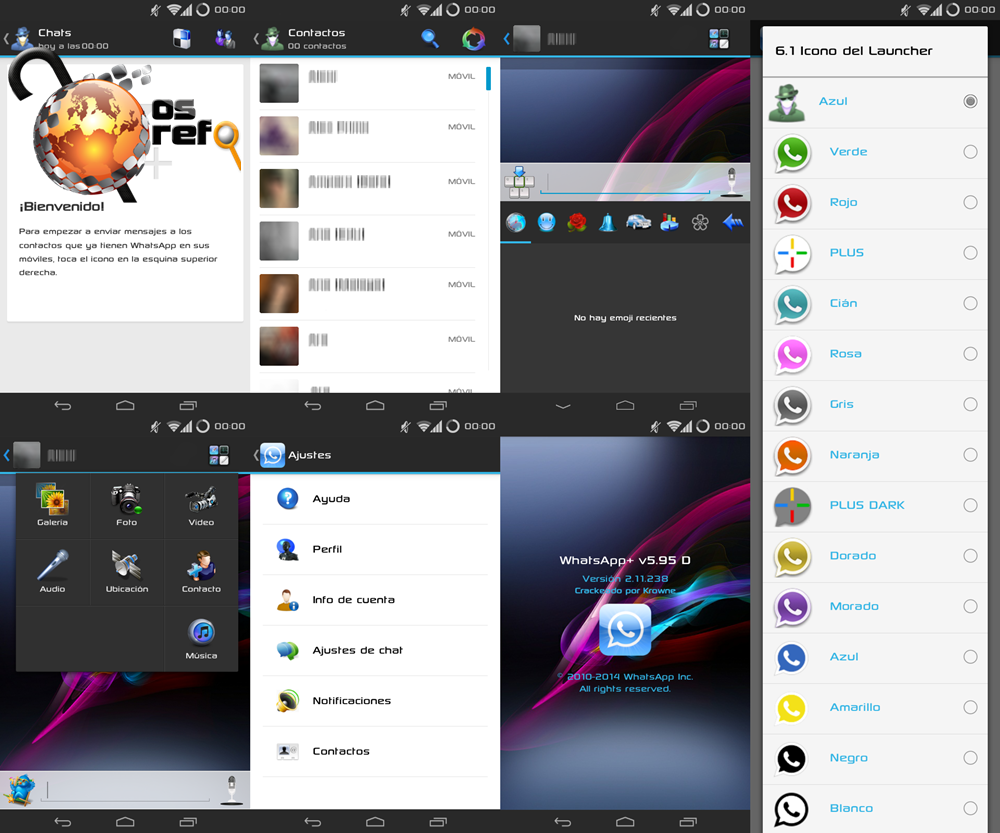Tap the spy avatar icon in Contactos header
Screen dimensions: 1000x833
point(272,39)
